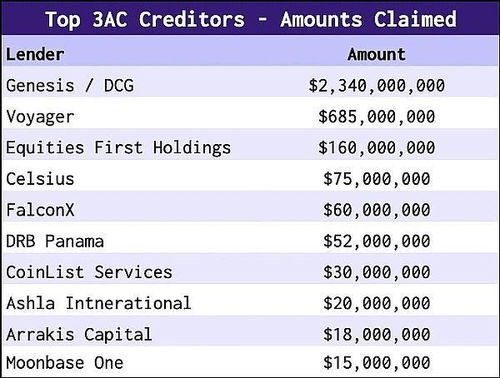Select the Lender column header
Viewport: 500px width, 378px height.
tap(35, 54)
